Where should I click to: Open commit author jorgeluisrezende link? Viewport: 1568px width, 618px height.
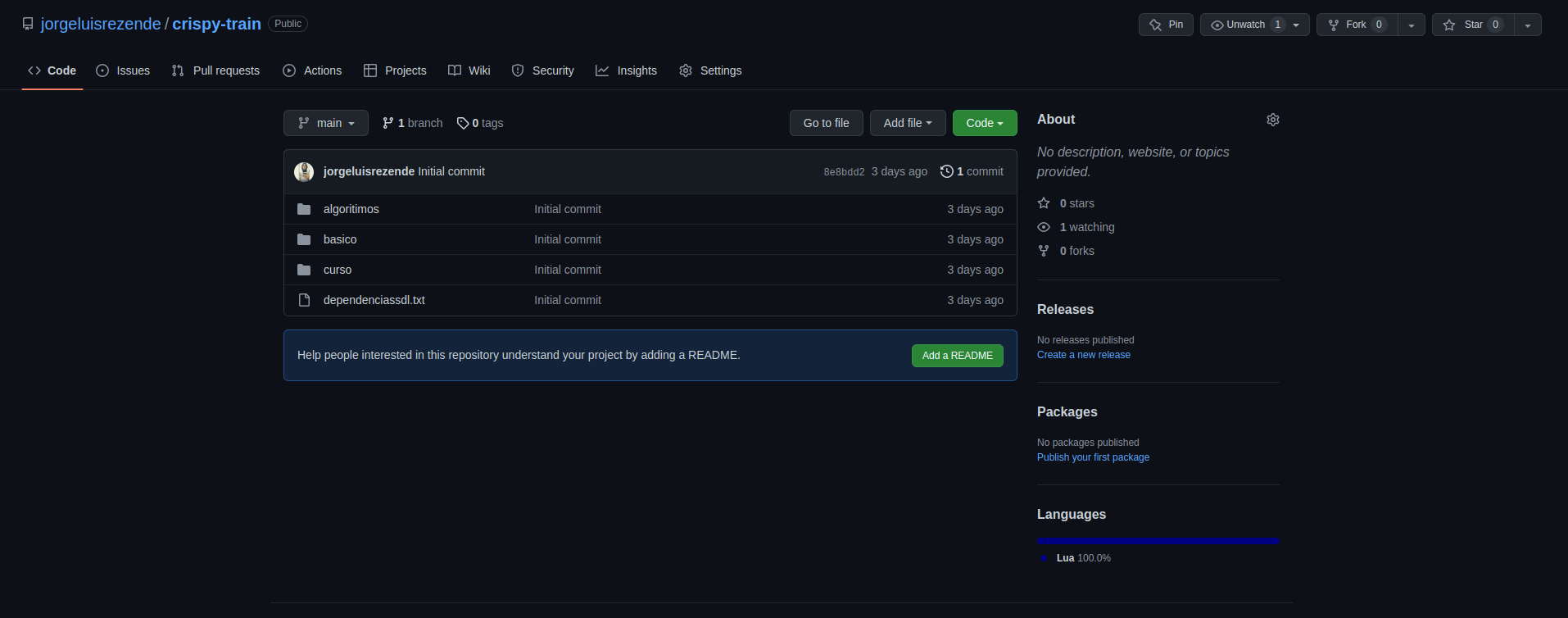369,171
